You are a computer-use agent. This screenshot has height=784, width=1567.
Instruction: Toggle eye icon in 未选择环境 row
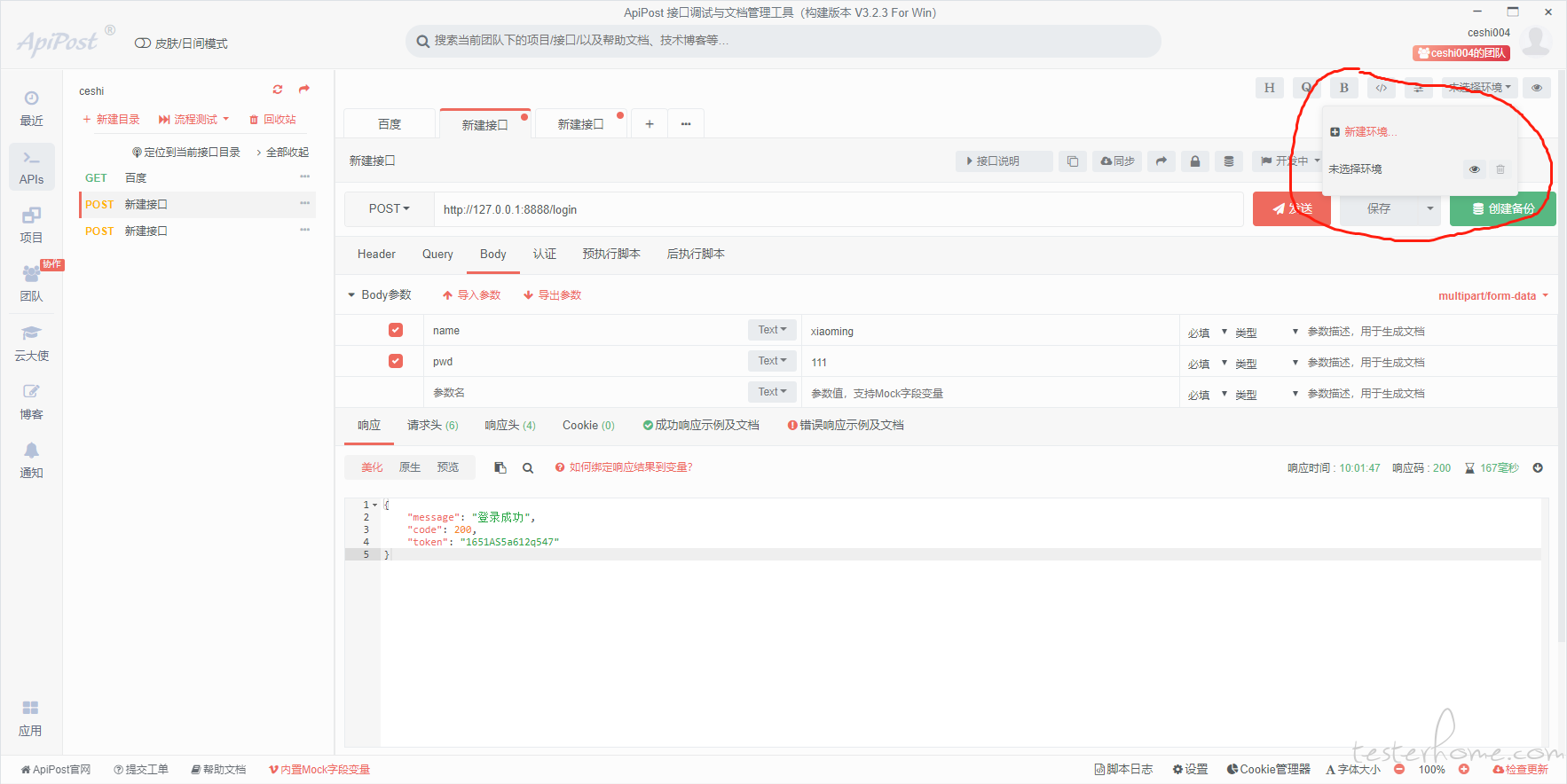1475,169
